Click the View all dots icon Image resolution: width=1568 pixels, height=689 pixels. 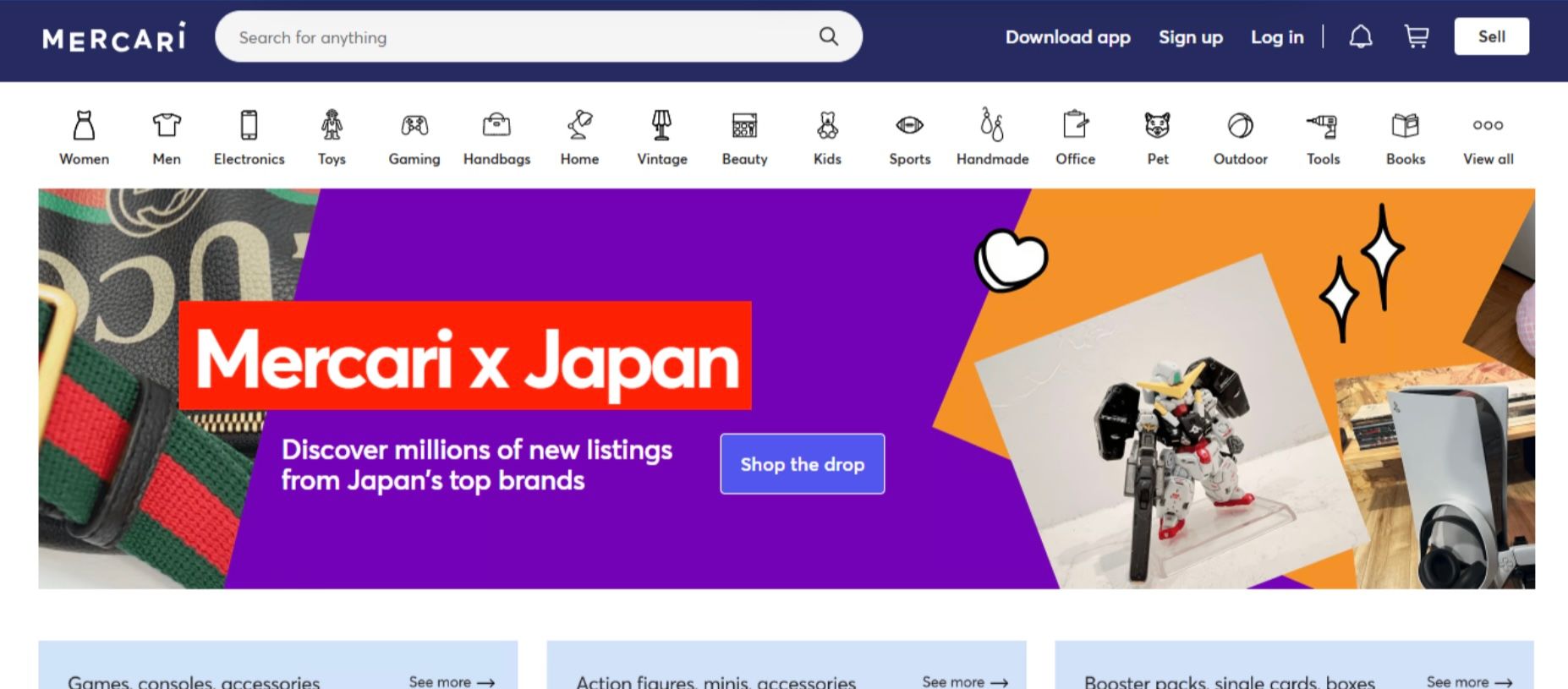pos(1488,125)
